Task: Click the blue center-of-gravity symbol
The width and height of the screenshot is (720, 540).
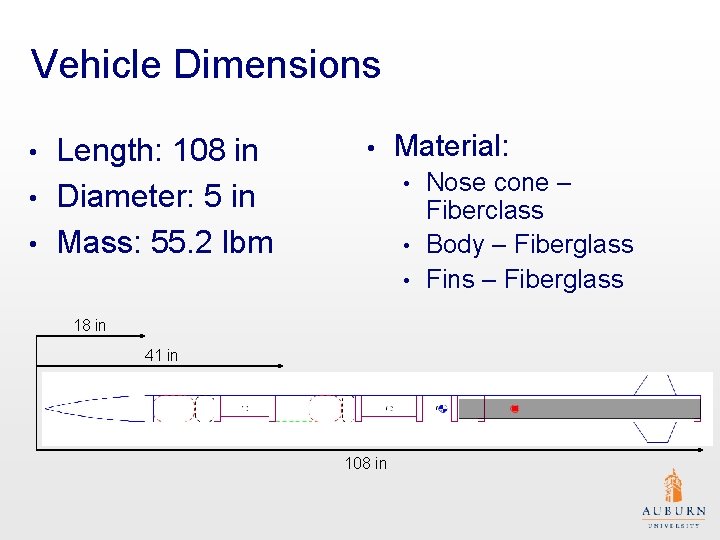Action: (x=441, y=408)
